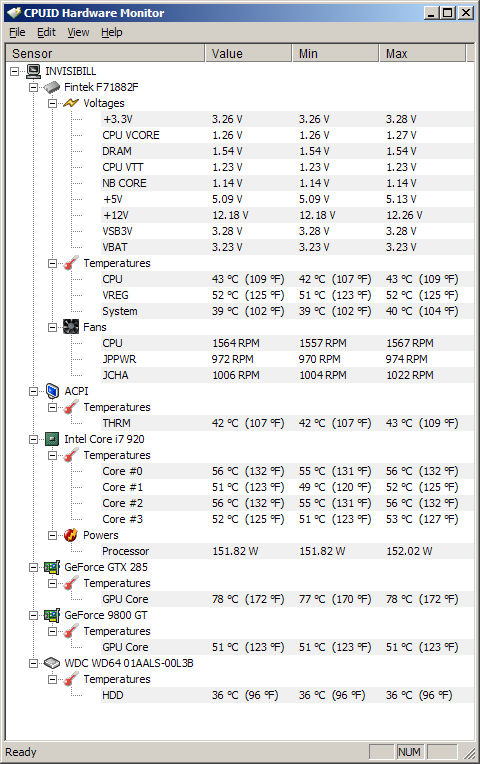Minimize the Hardware Monitor window

[x=432, y=13]
